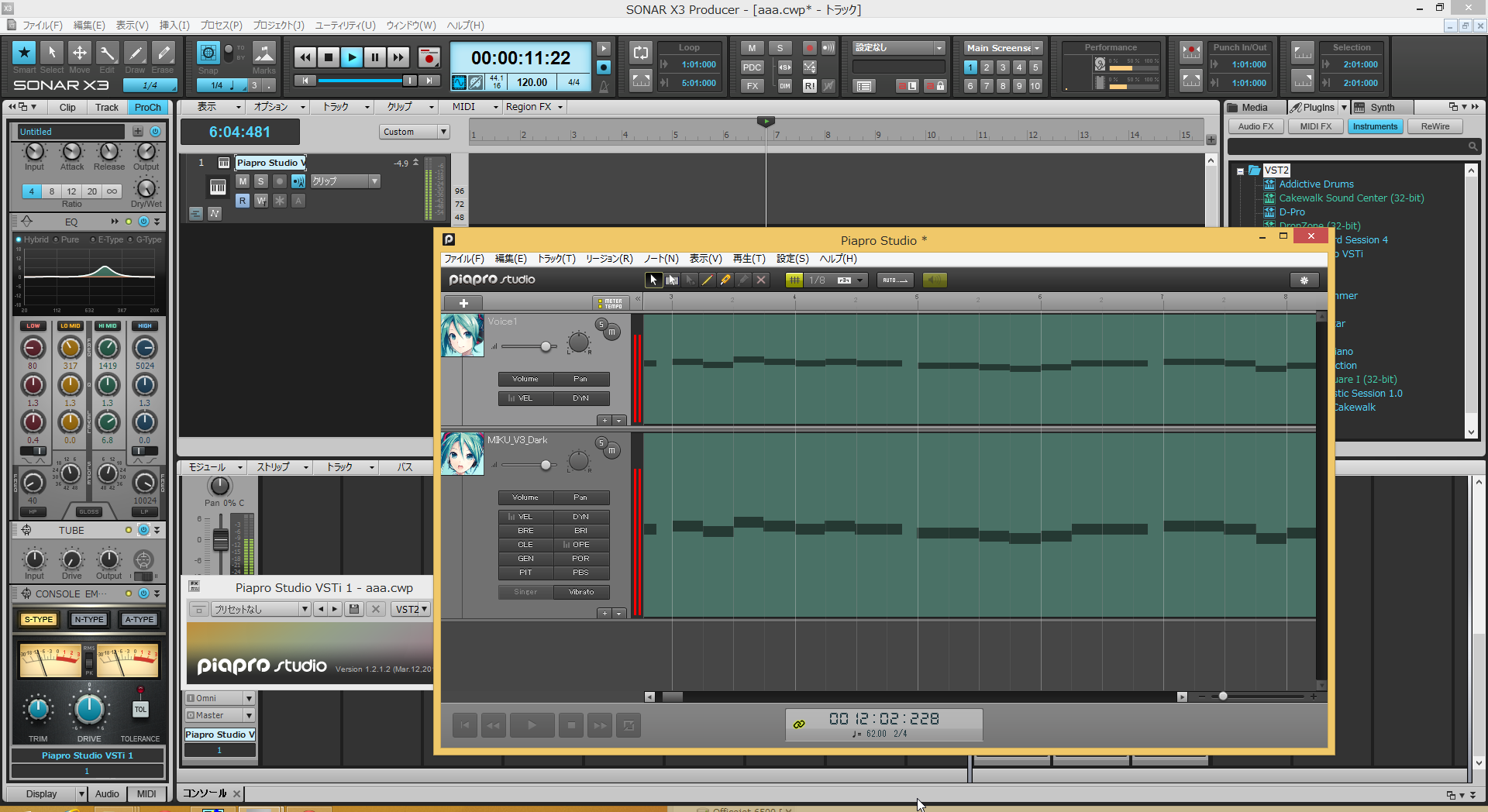Toggle Snap to grid button

208,53
